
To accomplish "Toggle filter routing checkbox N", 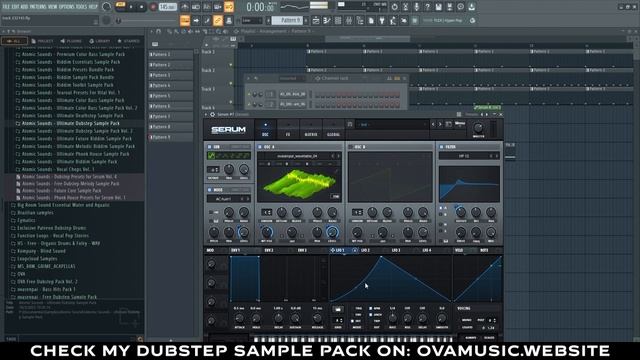I will pos(441,224).
